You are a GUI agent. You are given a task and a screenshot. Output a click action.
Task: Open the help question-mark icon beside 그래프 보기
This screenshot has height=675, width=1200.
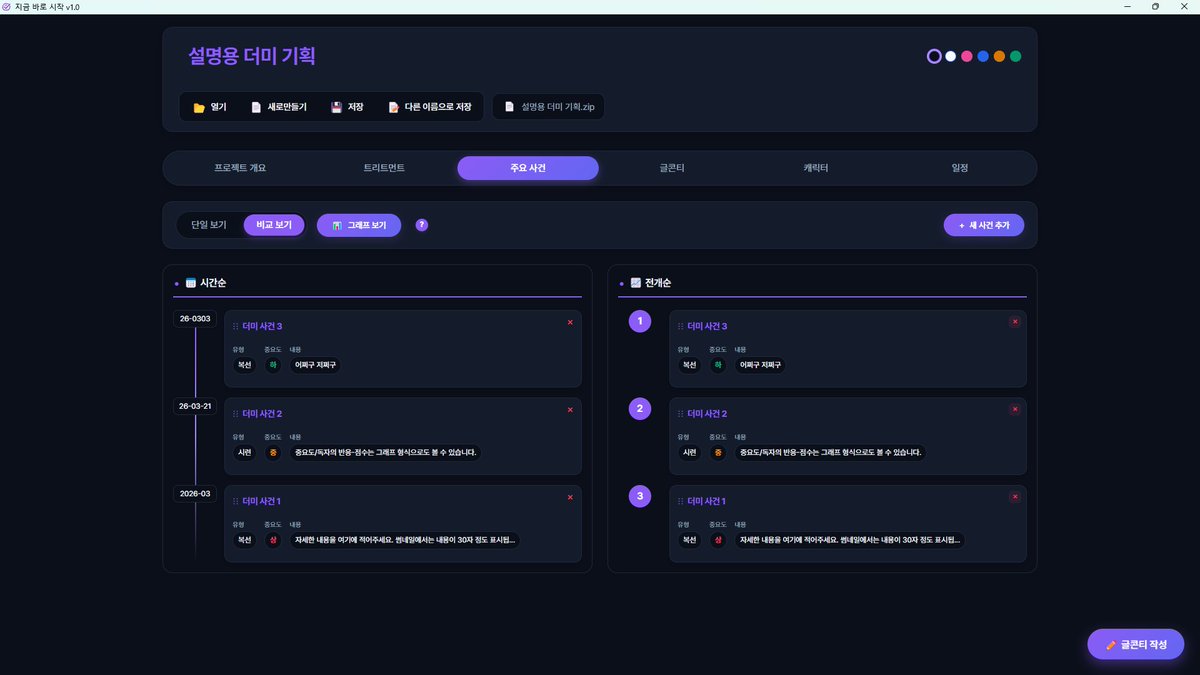422,225
